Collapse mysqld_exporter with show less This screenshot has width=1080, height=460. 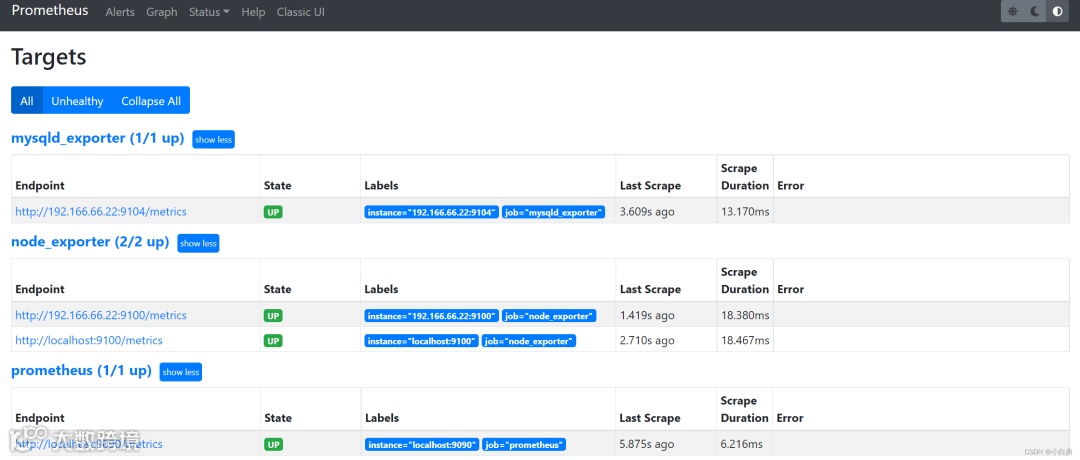213,140
